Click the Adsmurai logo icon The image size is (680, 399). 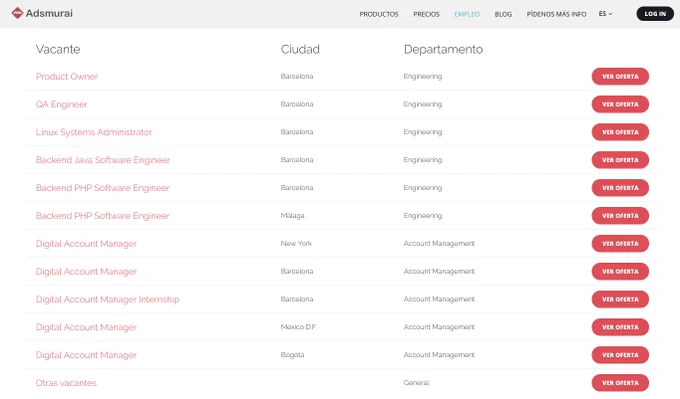click(x=17, y=13)
